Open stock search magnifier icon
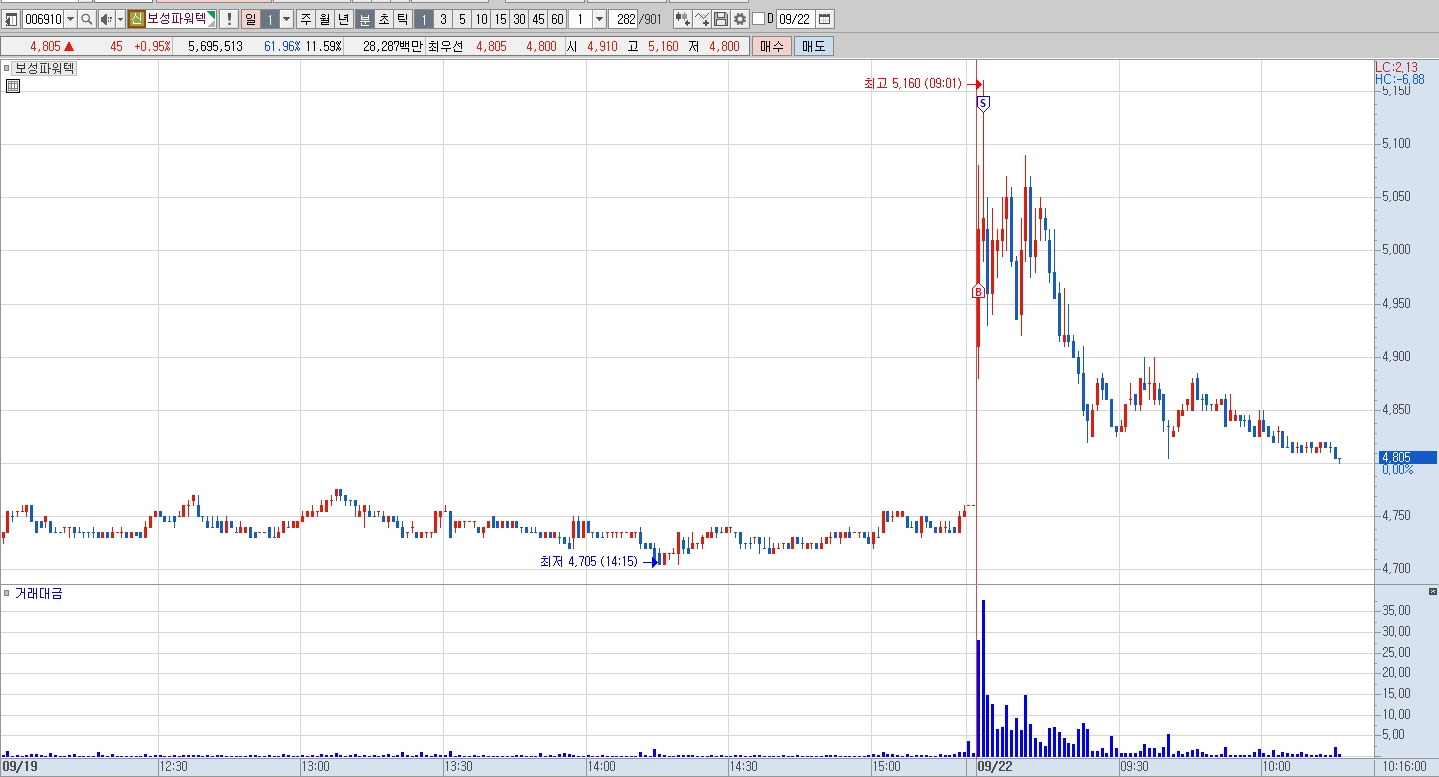The height and width of the screenshot is (777, 1439). click(x=86, y=19)
